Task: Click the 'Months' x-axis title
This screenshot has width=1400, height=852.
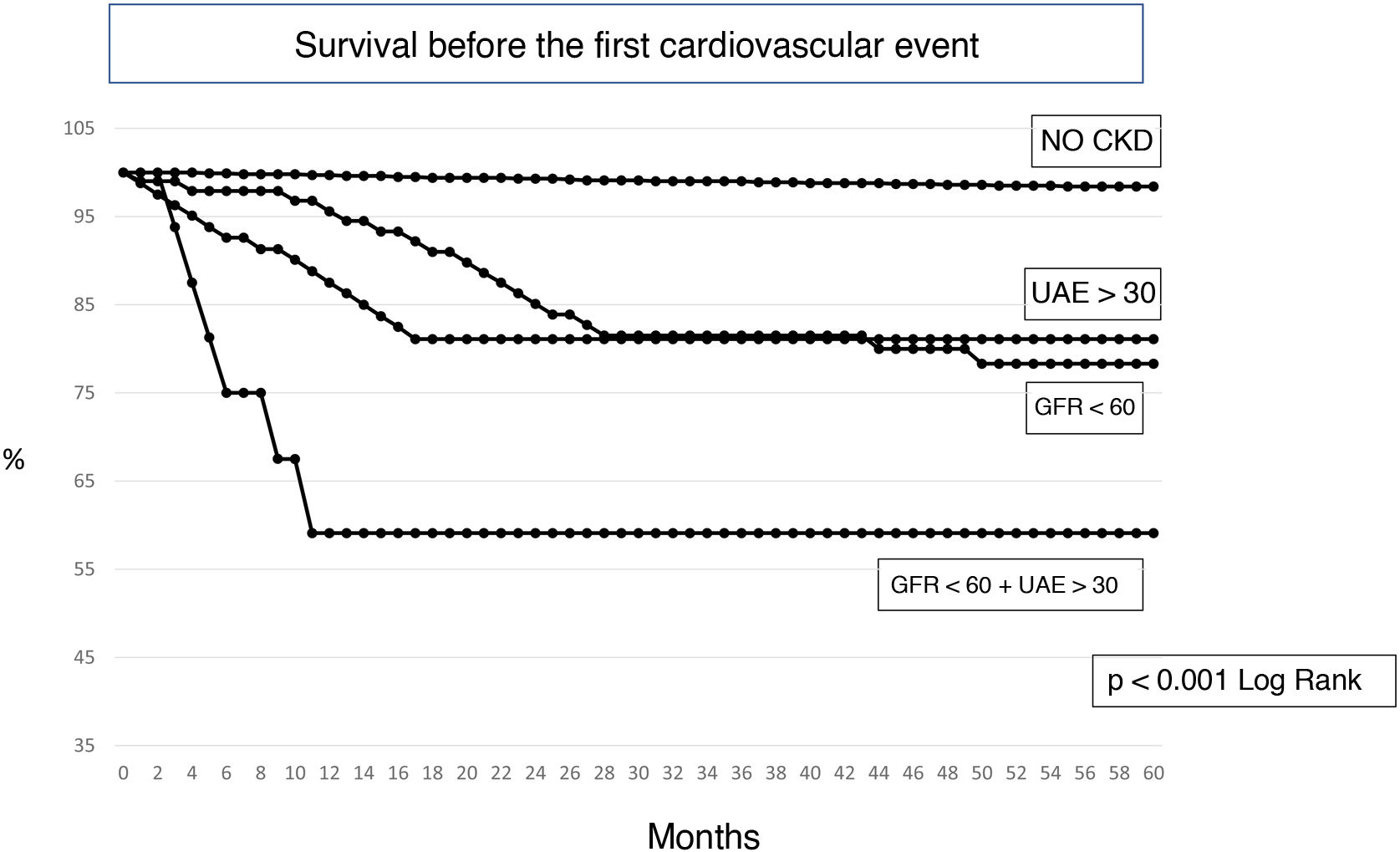Action: coord(703,835)
